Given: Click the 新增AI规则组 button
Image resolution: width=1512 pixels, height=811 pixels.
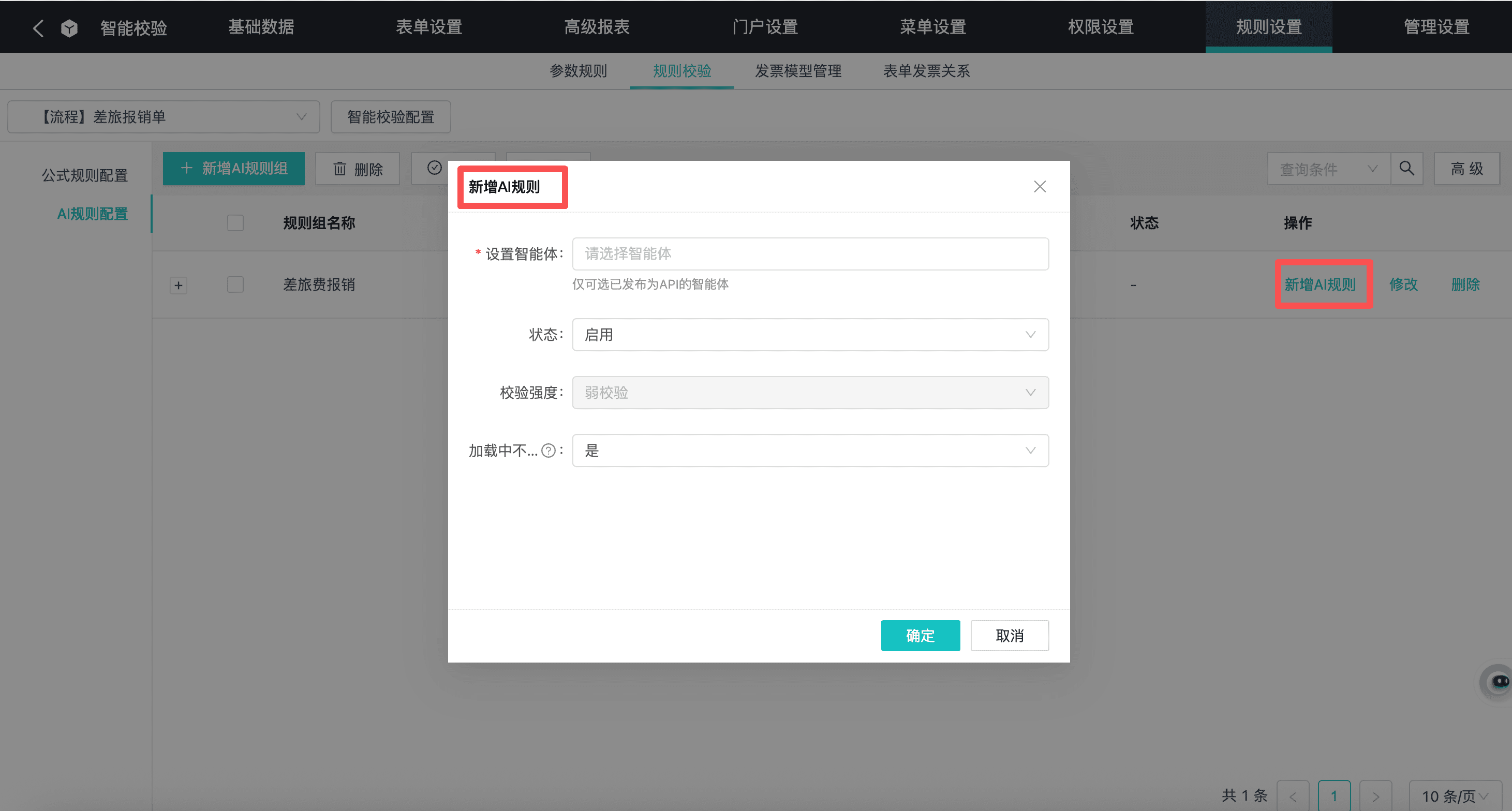Looking at the screenshot, I should (233, 169).
